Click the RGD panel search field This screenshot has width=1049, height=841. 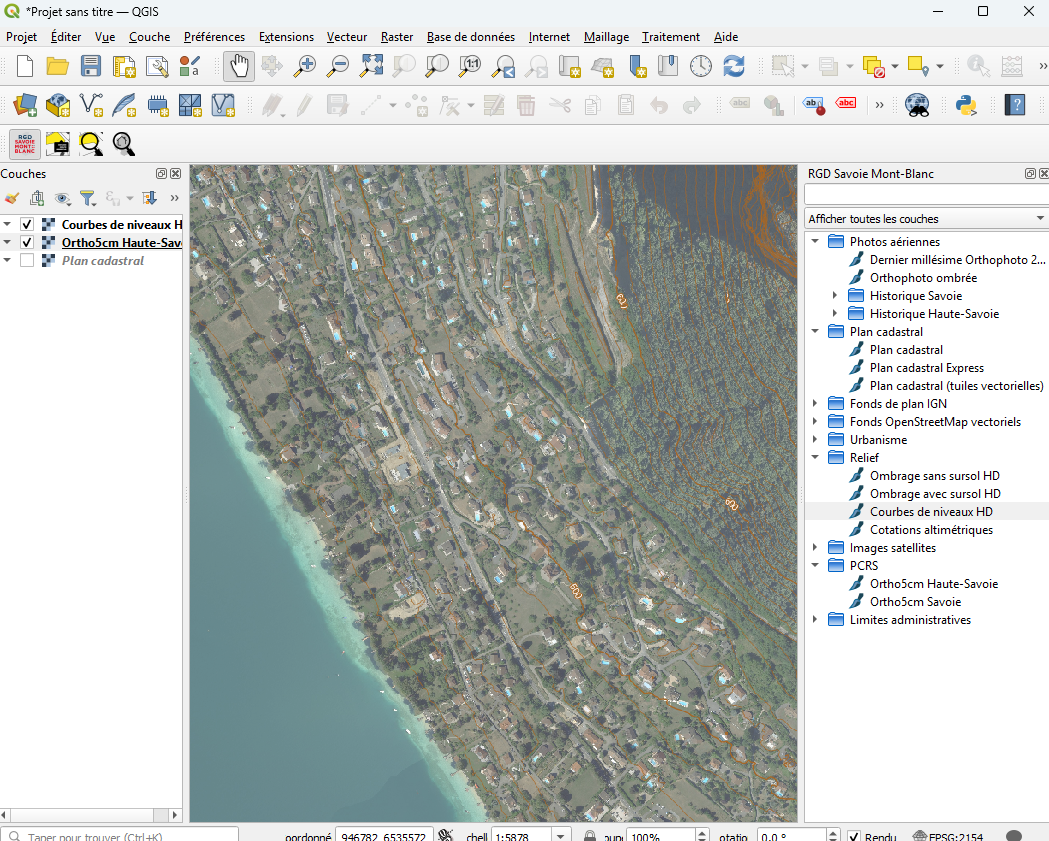click(926, 194)
